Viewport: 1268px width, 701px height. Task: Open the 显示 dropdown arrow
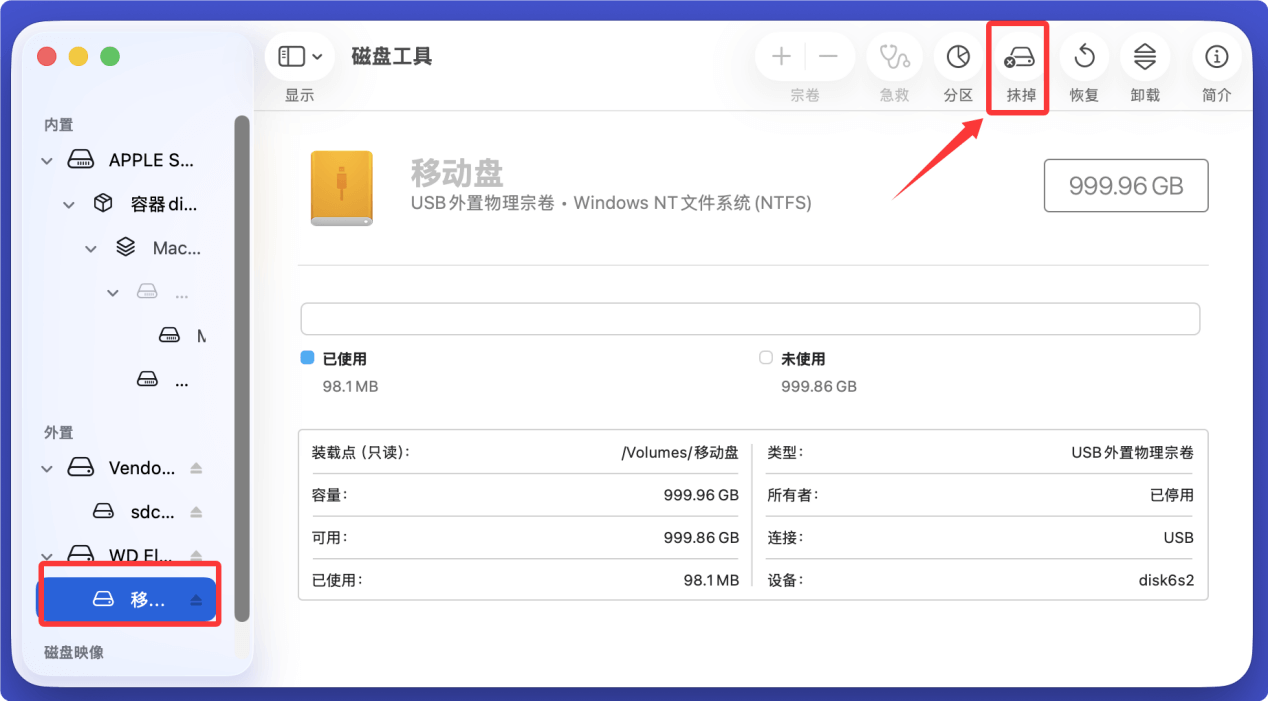[315, 56]
